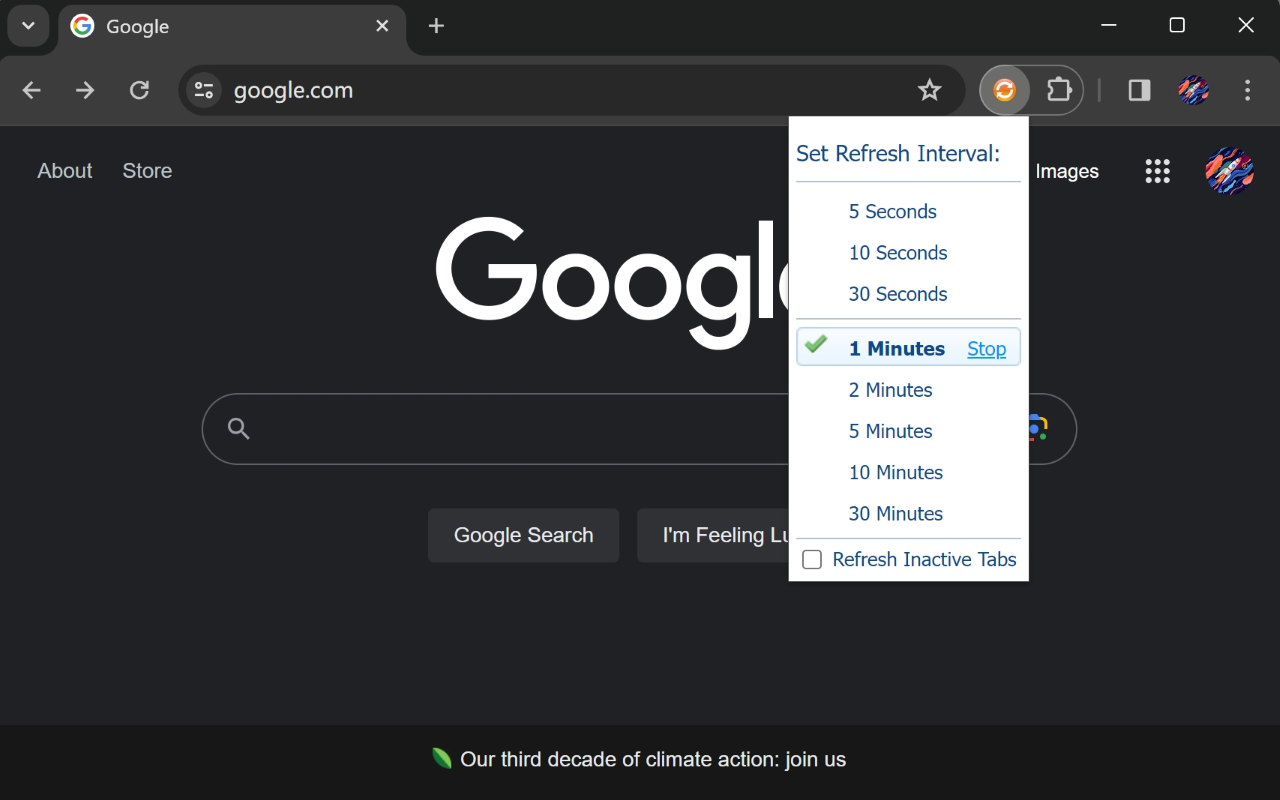View site information for google.com
The image size is (1280, 800).
click(204, 90)
